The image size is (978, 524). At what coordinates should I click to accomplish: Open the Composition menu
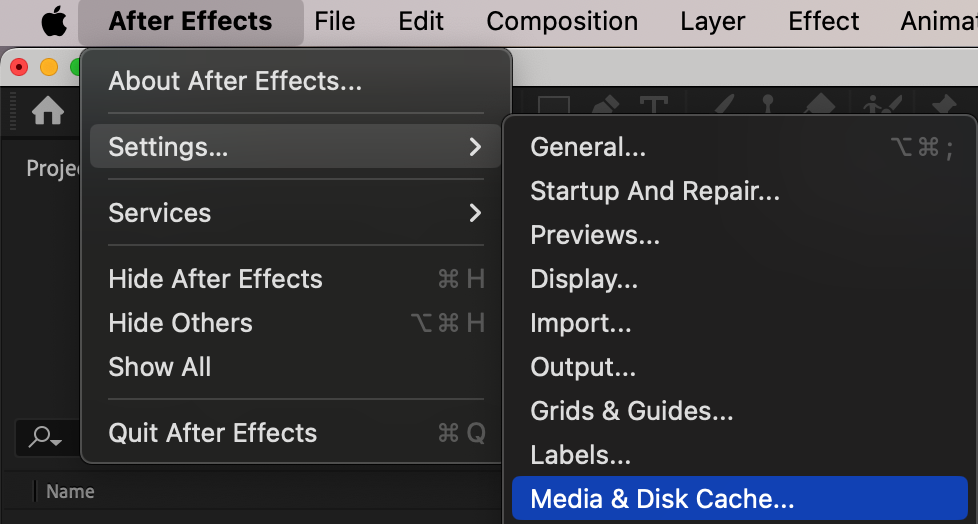coord(562,21)
